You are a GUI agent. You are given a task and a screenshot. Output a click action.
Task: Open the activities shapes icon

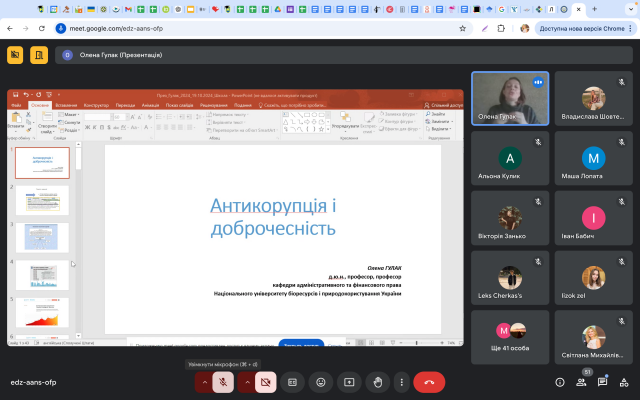point(625,382)
